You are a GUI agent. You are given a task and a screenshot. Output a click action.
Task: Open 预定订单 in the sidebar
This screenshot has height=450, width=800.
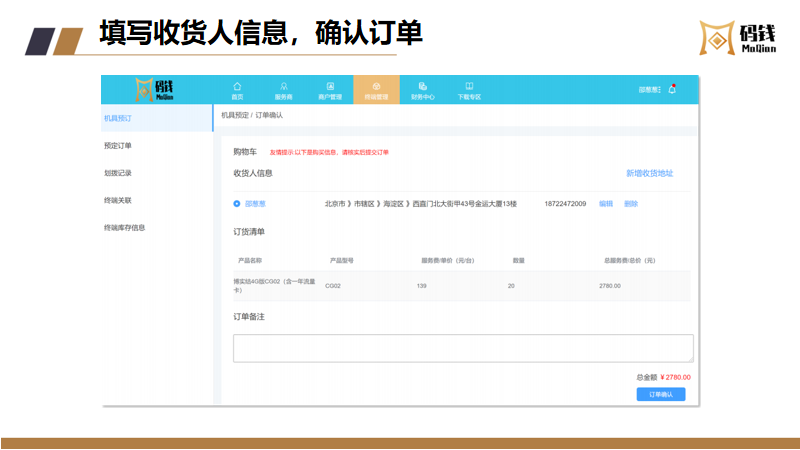tap(118, 146)
